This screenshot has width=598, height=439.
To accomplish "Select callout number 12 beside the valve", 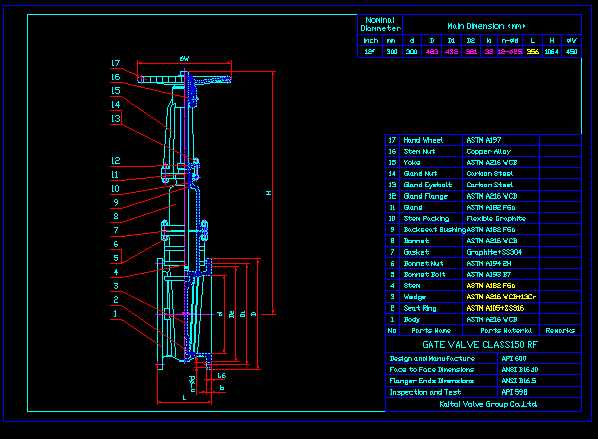I will tap(116, 161).
